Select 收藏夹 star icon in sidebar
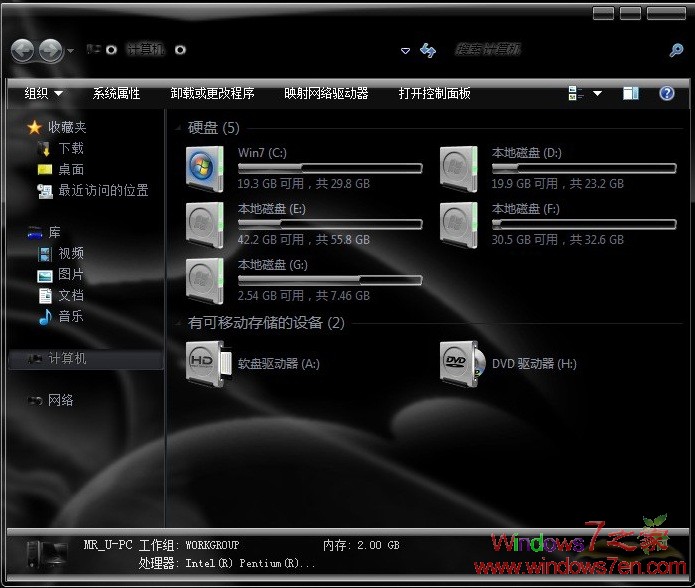The width and height of the screenshot is (695, 588). point(34,128)
